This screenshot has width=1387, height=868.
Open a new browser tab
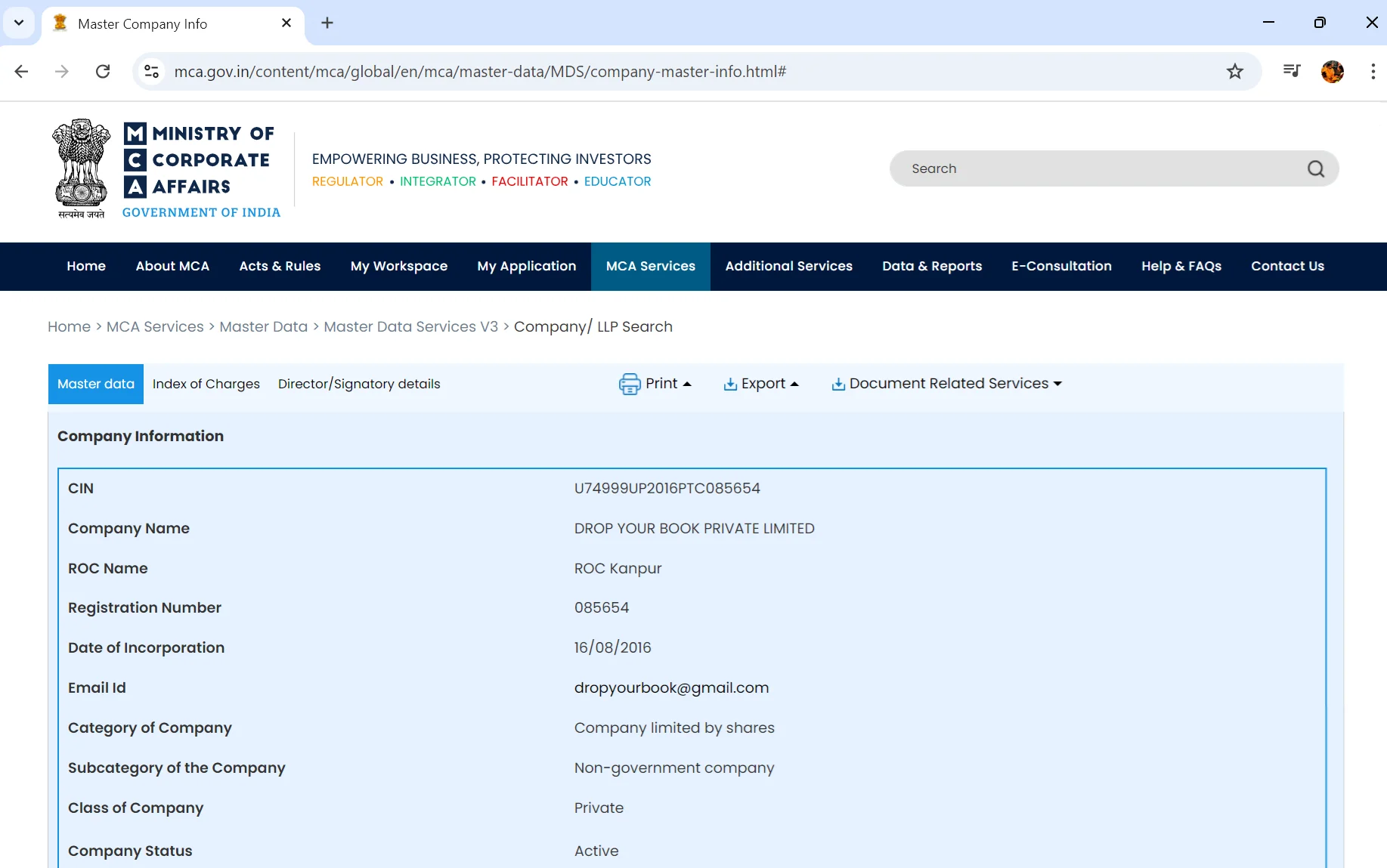coord(327,23)
